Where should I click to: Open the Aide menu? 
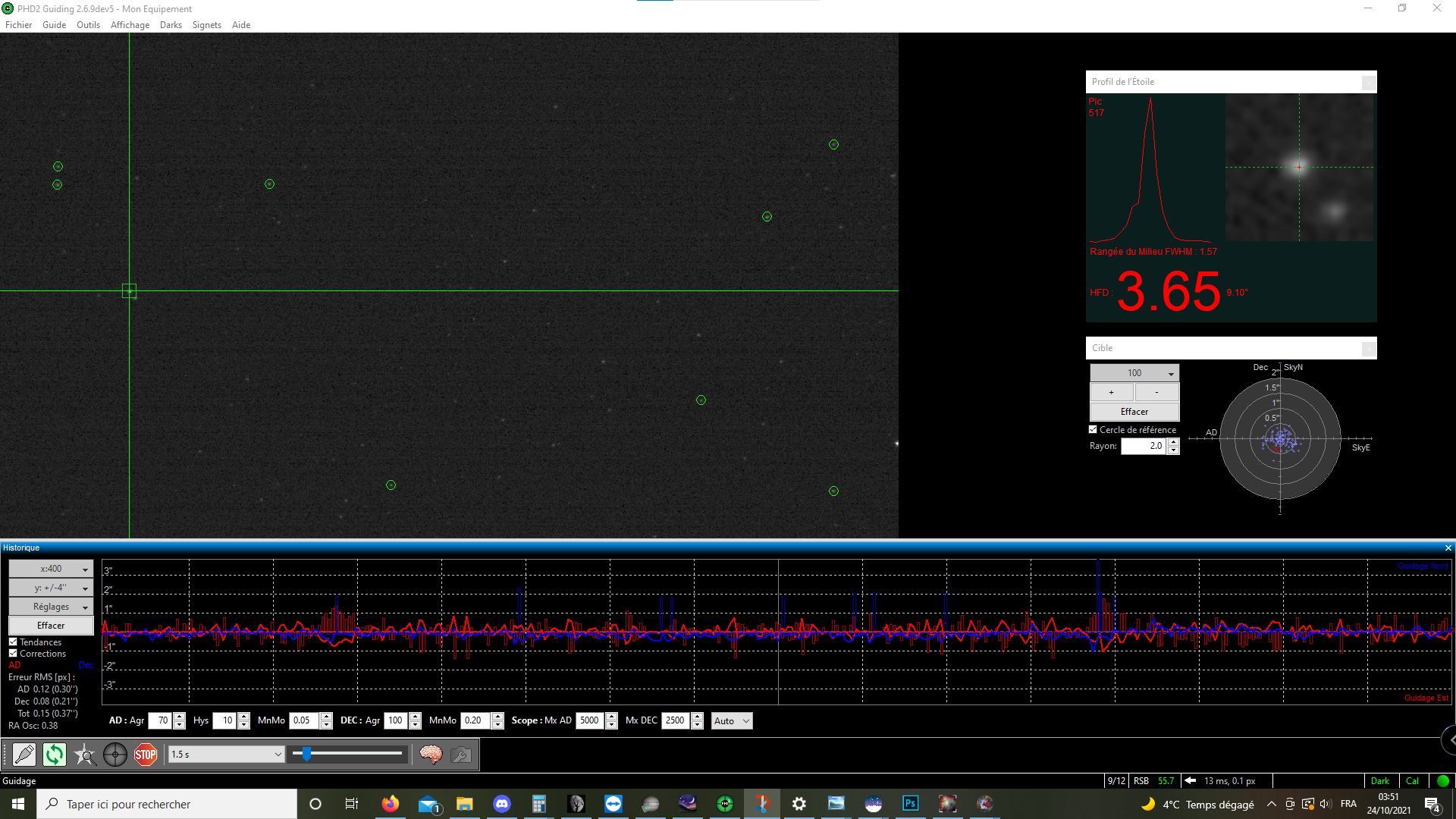[241, 25]
